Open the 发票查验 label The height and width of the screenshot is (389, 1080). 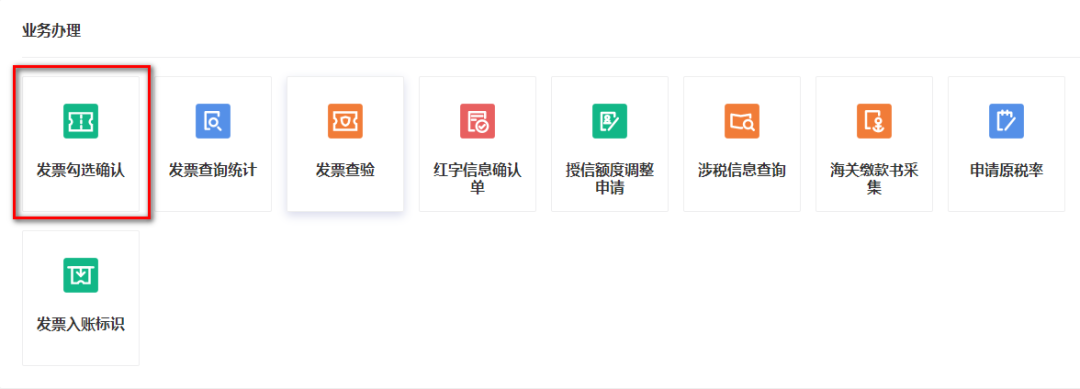[x=345, y=170]
